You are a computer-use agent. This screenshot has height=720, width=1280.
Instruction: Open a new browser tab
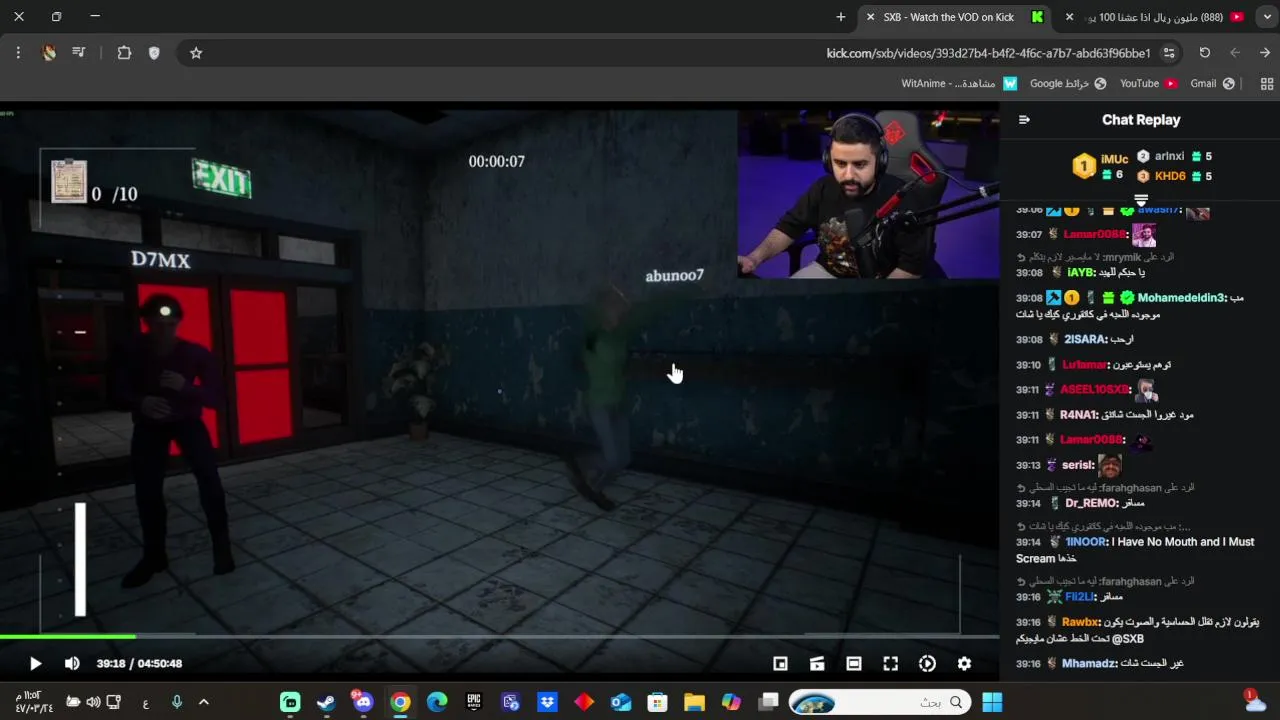click(x=840, y=17)
